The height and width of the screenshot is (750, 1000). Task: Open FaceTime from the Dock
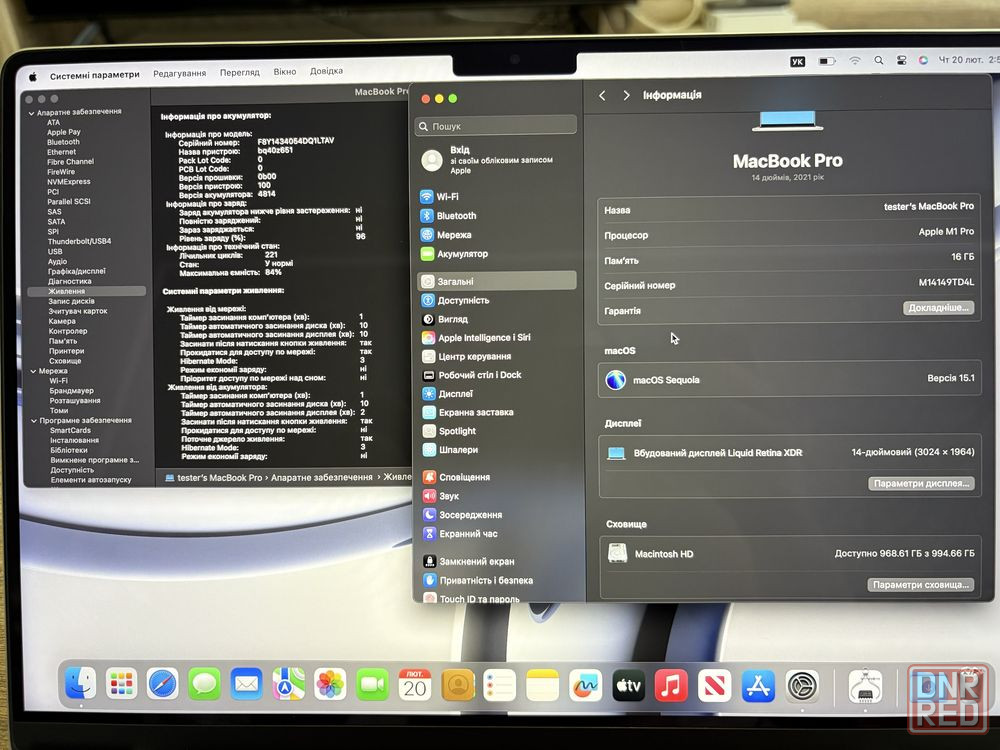[x=372, y=685]
